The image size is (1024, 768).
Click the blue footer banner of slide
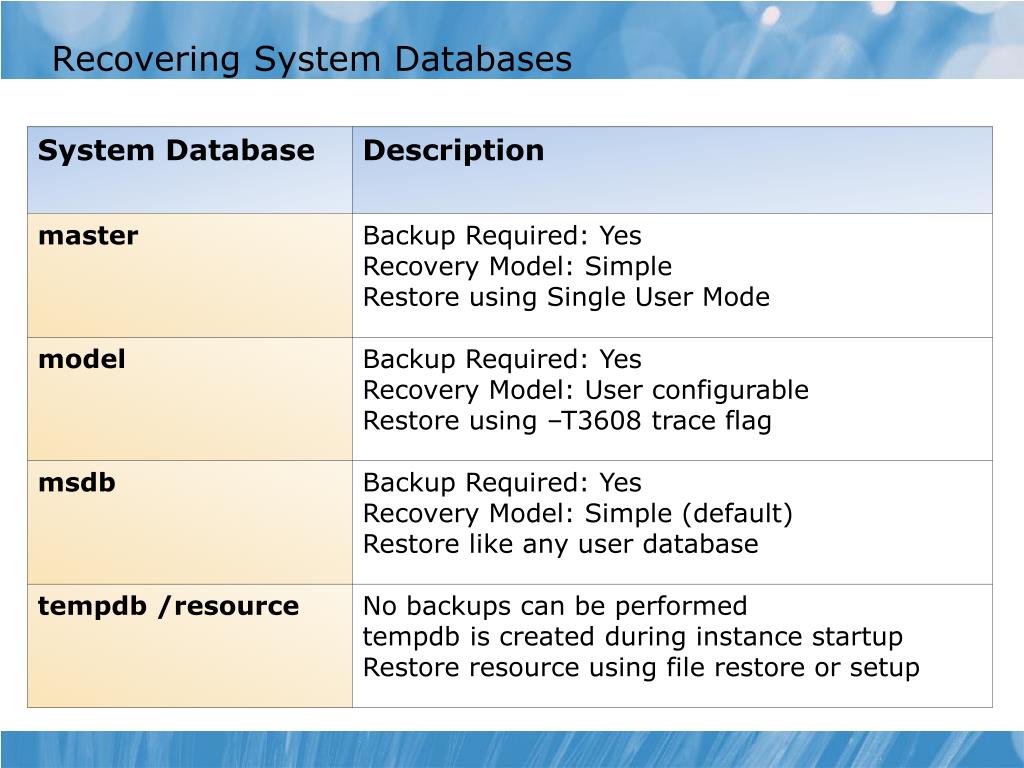[x=512, y=749]
